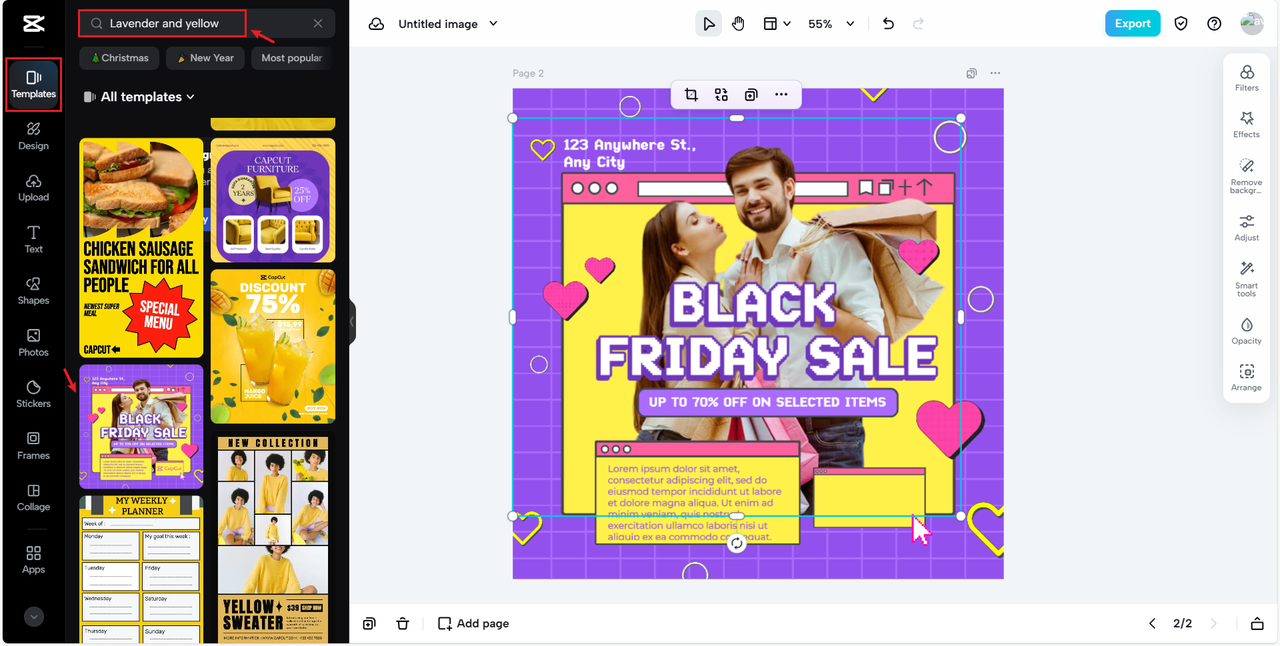Click the duplicate icon in floating toolbar

[x=751, y=95]
